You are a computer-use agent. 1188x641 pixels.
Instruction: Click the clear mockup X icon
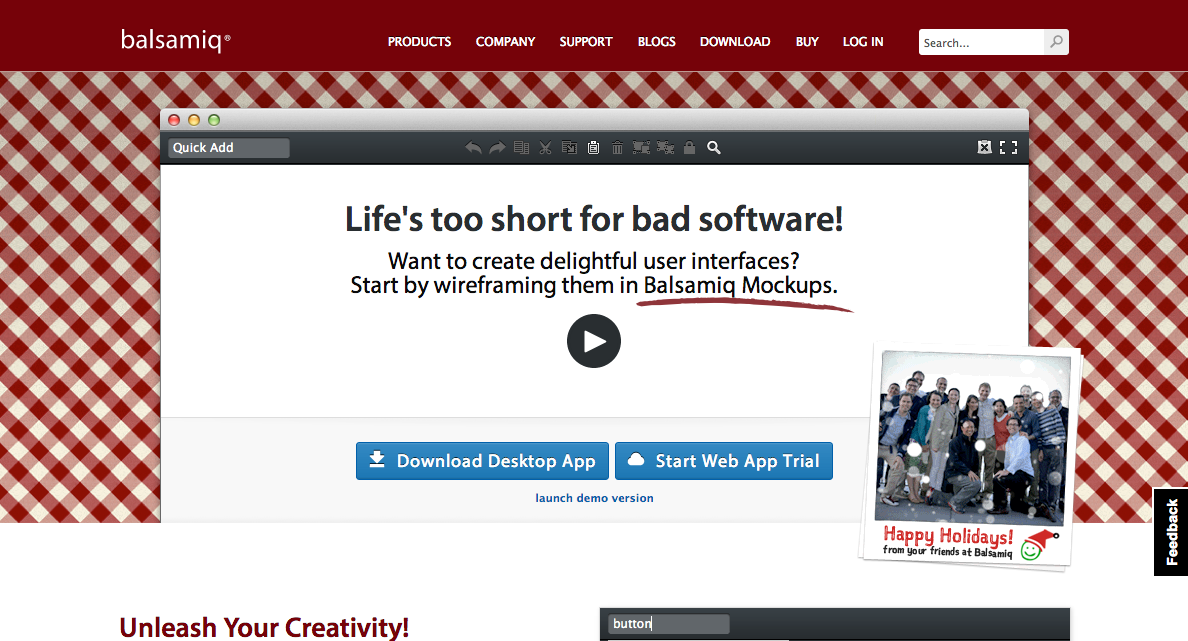pyautogui.click(x=984, y=148)
